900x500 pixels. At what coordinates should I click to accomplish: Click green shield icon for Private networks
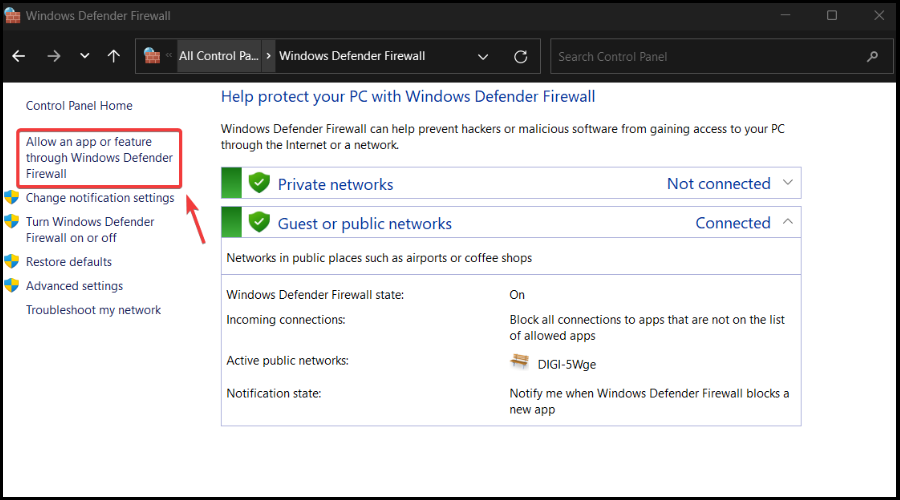coord(259,183)
